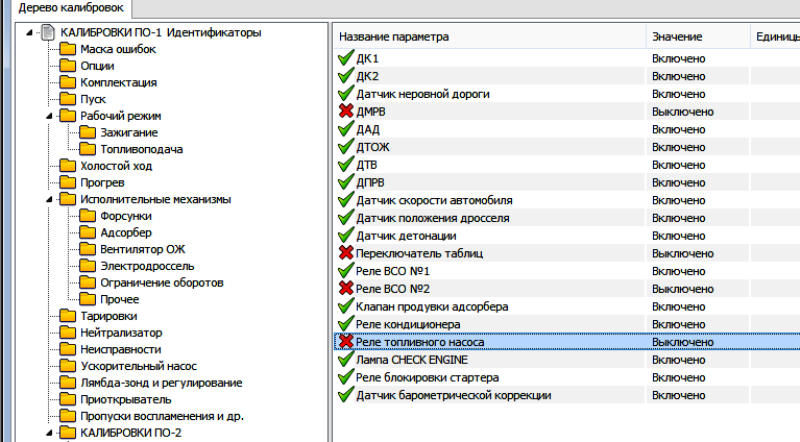Click the red cross beside Реле ВСО №2
Viewport: 800px width, 442px height.
coord(347,288)
